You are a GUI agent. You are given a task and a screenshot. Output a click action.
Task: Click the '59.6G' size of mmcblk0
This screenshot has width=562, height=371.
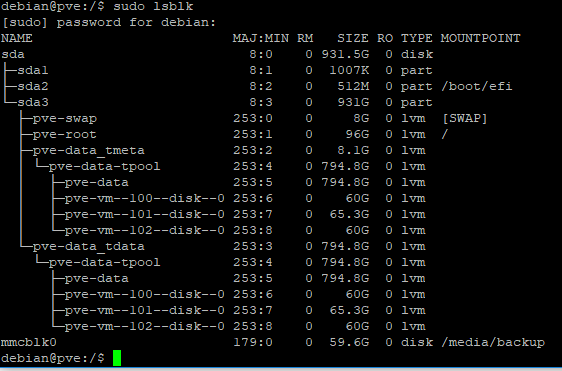point(349,342)
